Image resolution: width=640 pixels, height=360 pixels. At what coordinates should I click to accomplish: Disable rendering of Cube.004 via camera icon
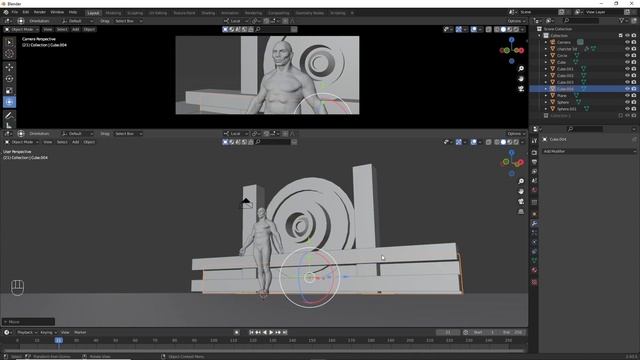[634, 89]
